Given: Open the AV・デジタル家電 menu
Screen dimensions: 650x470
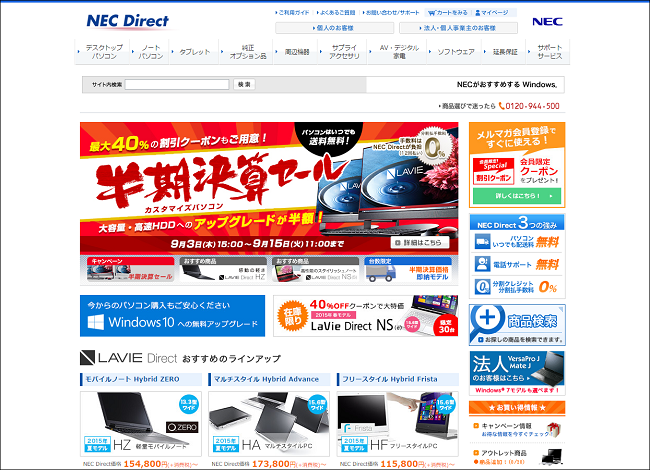Looking at the screenshot, I should [397, 52].
